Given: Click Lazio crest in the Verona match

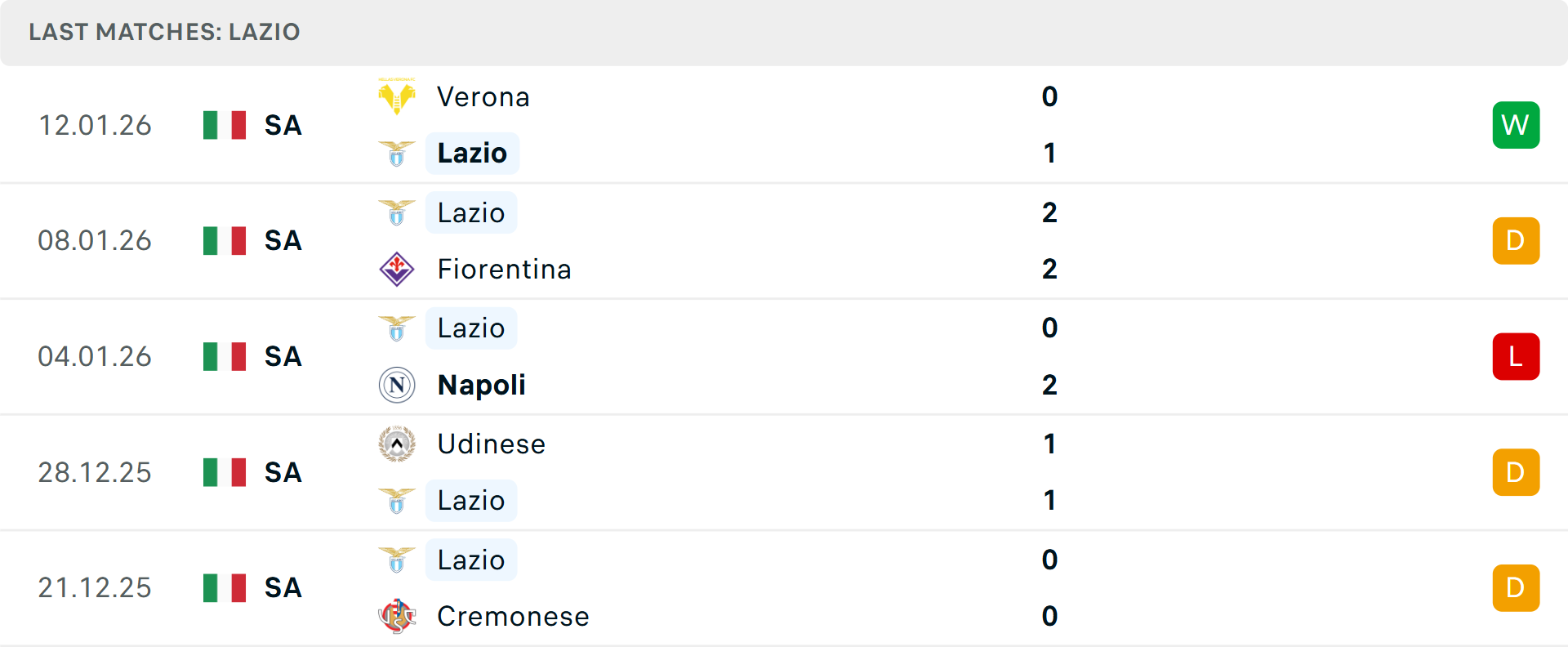Looking at the screenshot, I should click(x=397, y=153).
